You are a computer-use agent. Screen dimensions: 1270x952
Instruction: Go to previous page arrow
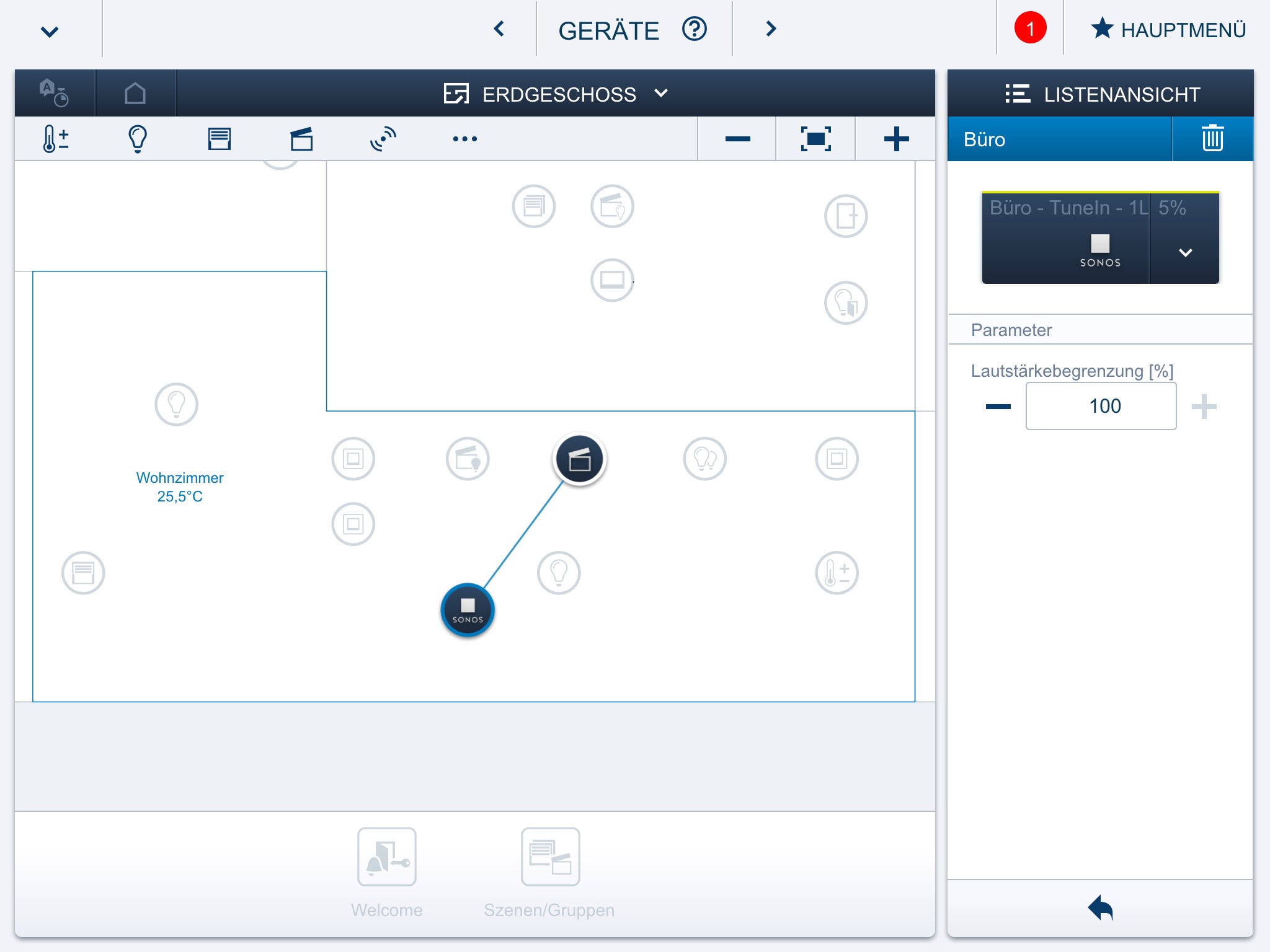coord(499,29)
